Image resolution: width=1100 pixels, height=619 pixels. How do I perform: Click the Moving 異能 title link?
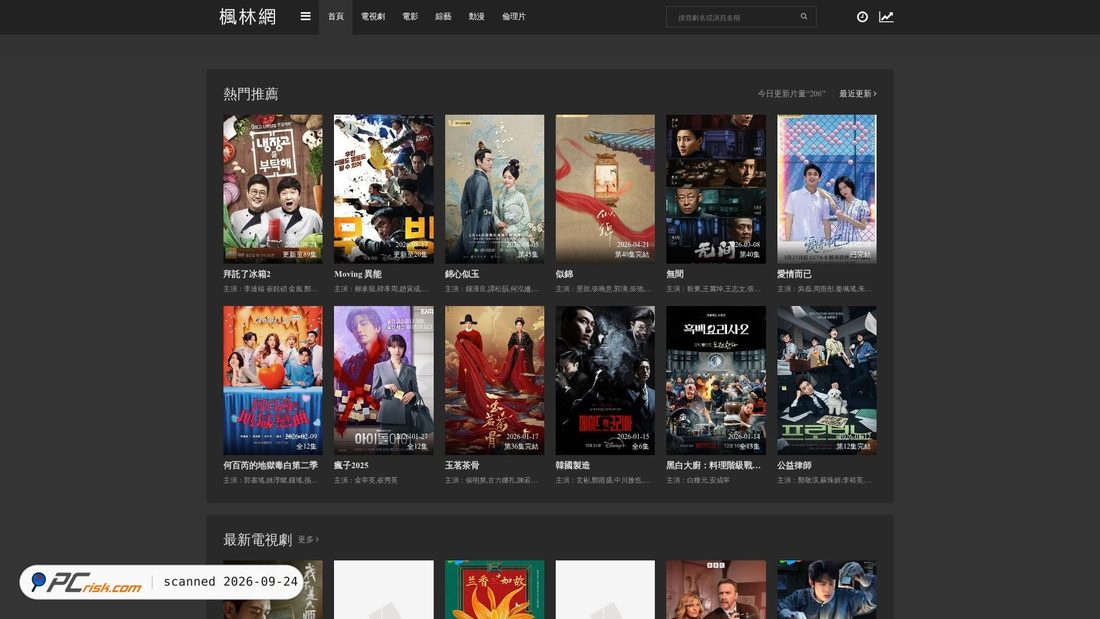coord(358,274)
